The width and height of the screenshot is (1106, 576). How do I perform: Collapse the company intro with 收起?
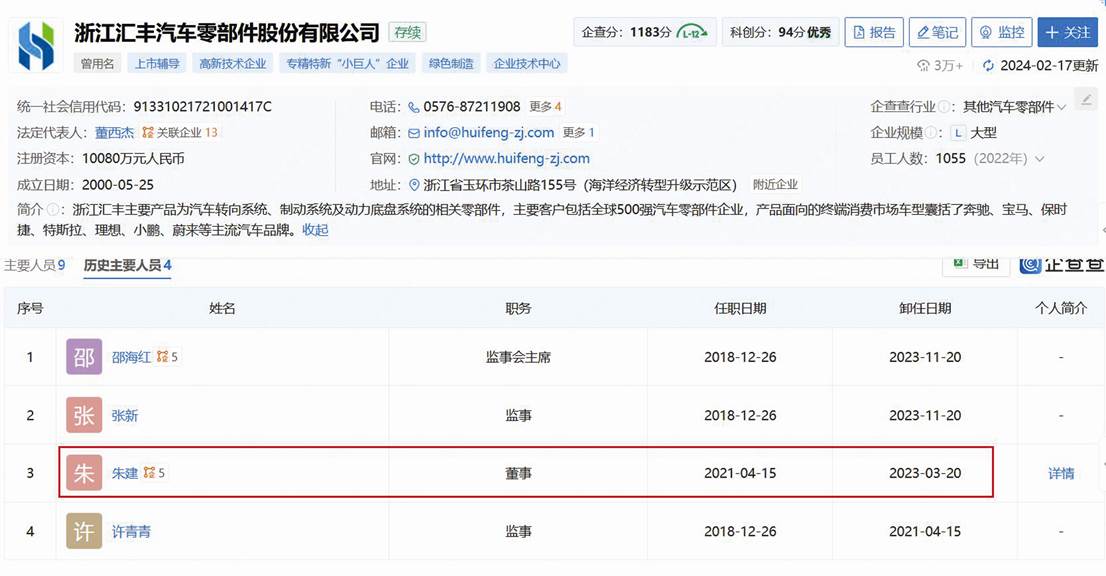click(315, 230)
